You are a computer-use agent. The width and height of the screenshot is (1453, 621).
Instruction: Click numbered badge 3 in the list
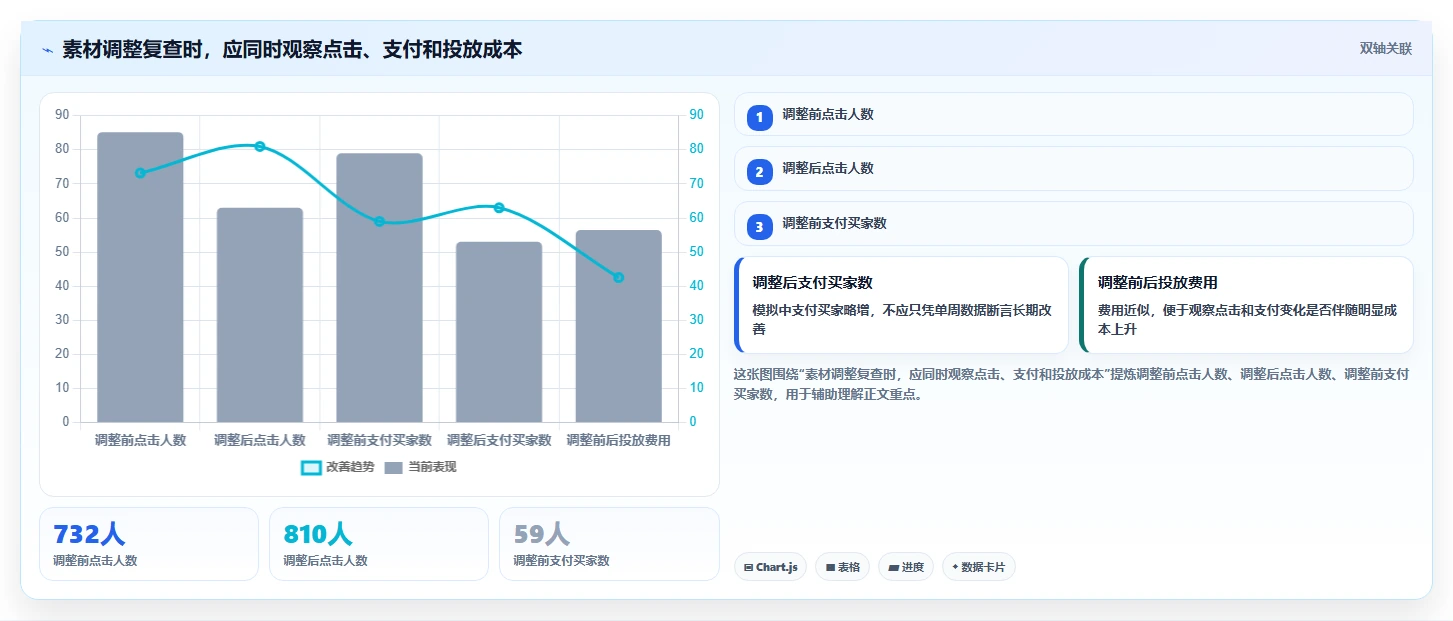point(759,227)
